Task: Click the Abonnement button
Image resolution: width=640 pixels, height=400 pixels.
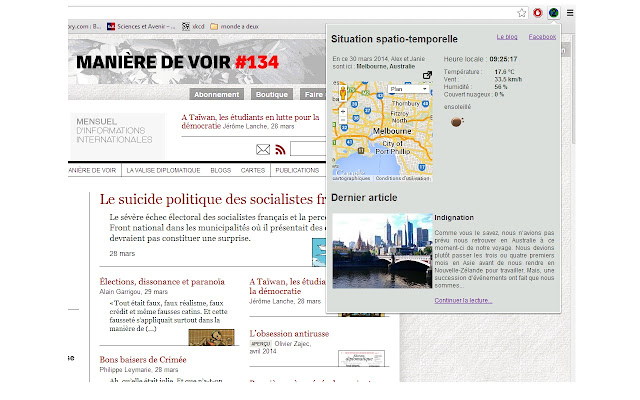Action: [217, 94]
